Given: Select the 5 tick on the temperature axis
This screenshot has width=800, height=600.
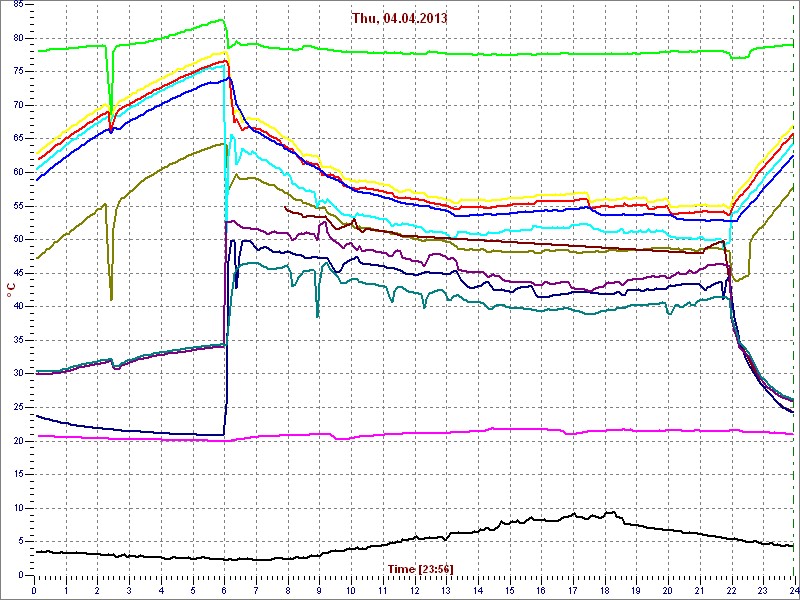Looking at the screenshot, I should click(x=20, y=542).
